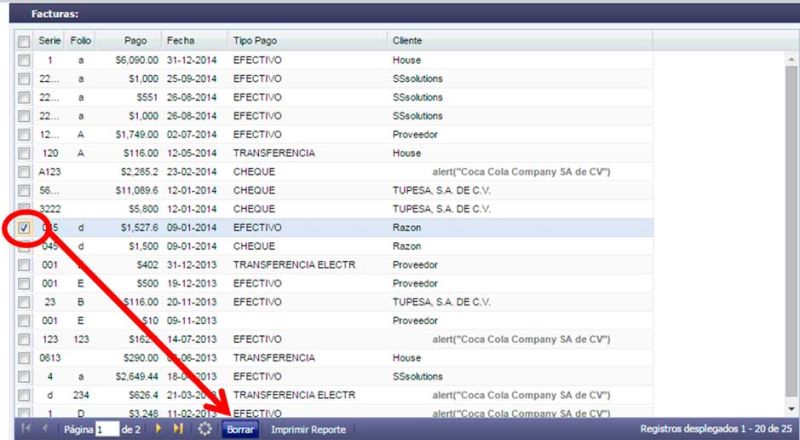Jump to last page arrow
Viewport: 800px width, 440px height.
(x=177, y=429)
